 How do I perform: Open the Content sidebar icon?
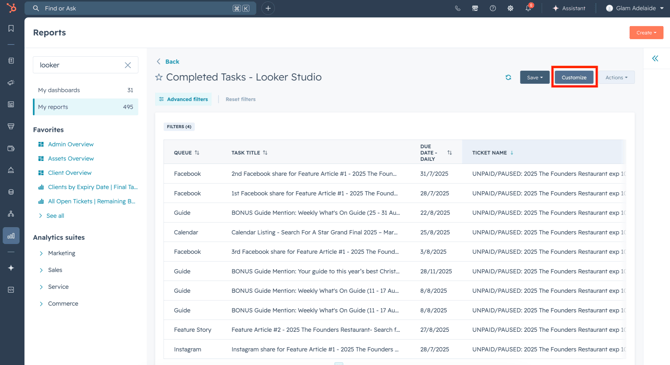[x=11, y=104]
